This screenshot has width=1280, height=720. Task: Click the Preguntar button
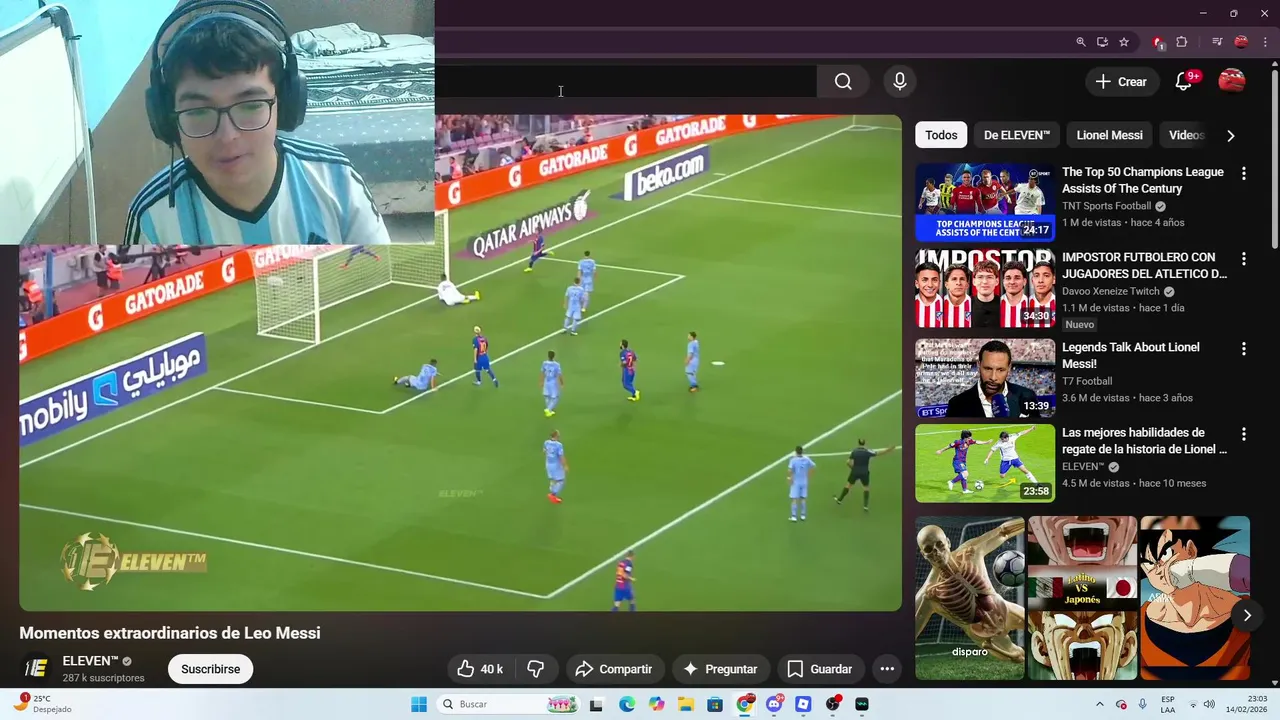tap(719, 669)
